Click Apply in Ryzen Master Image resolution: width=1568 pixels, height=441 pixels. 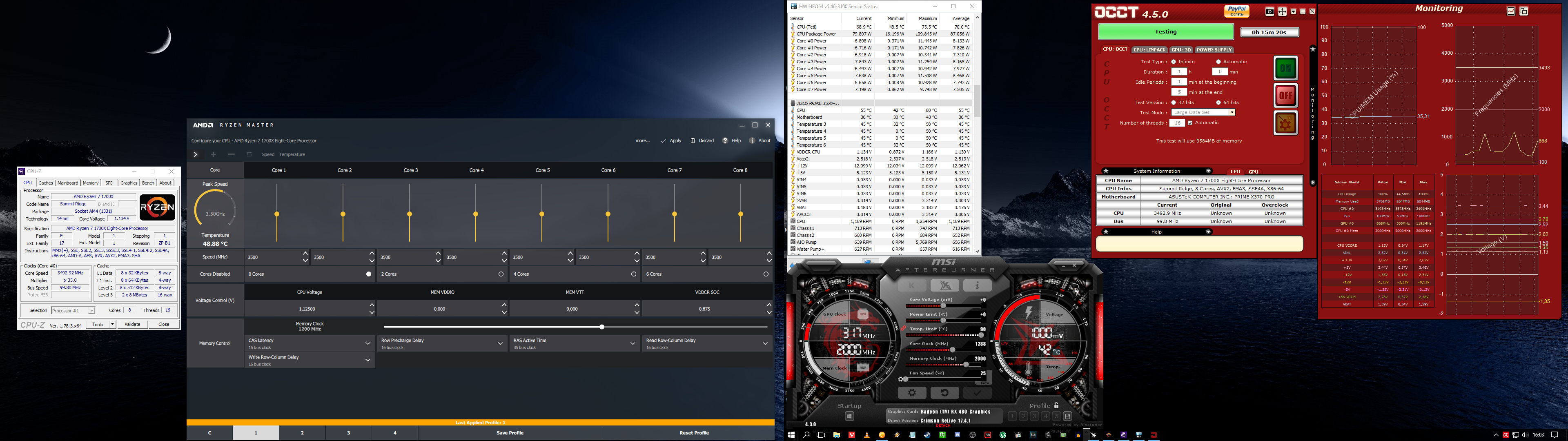[x=671, y=141]
